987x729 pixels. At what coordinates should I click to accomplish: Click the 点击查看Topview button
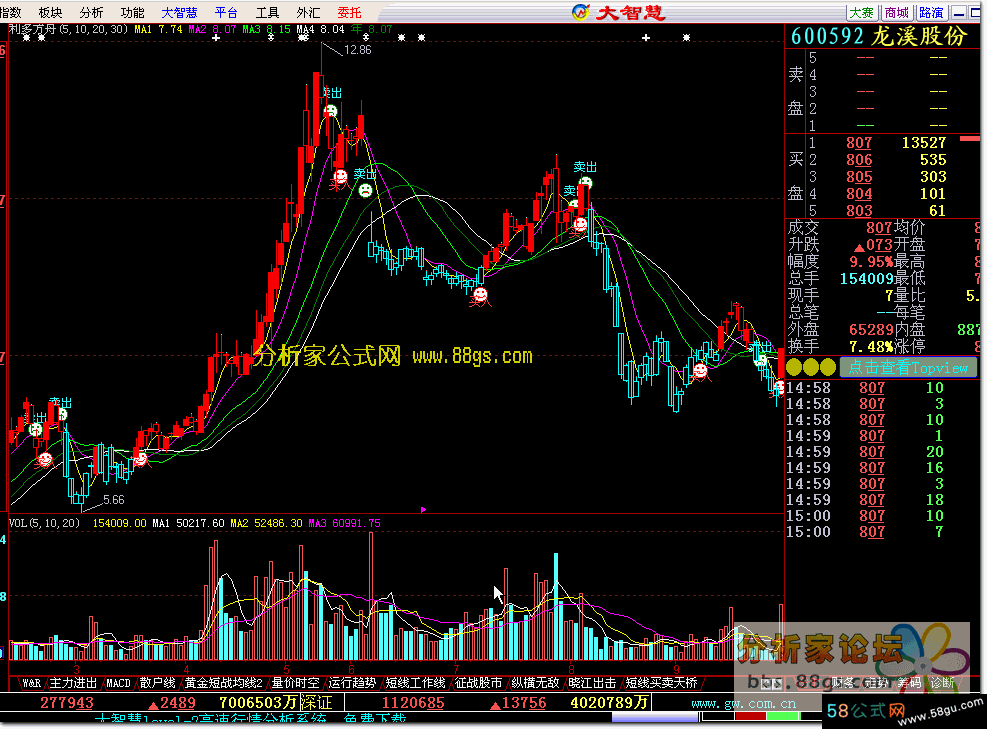click(x=908, y=367)
